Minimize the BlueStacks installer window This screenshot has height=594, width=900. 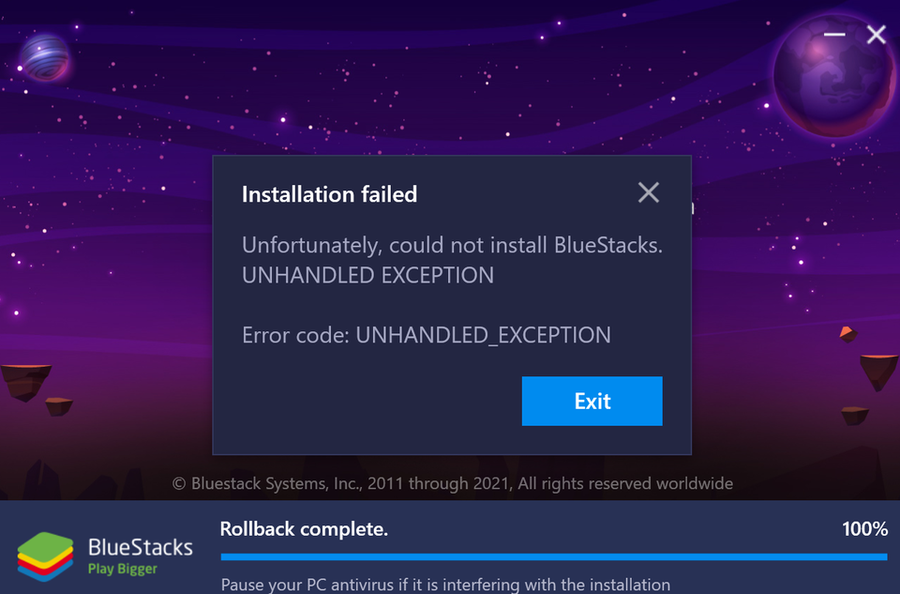click(x=835, y=35)
